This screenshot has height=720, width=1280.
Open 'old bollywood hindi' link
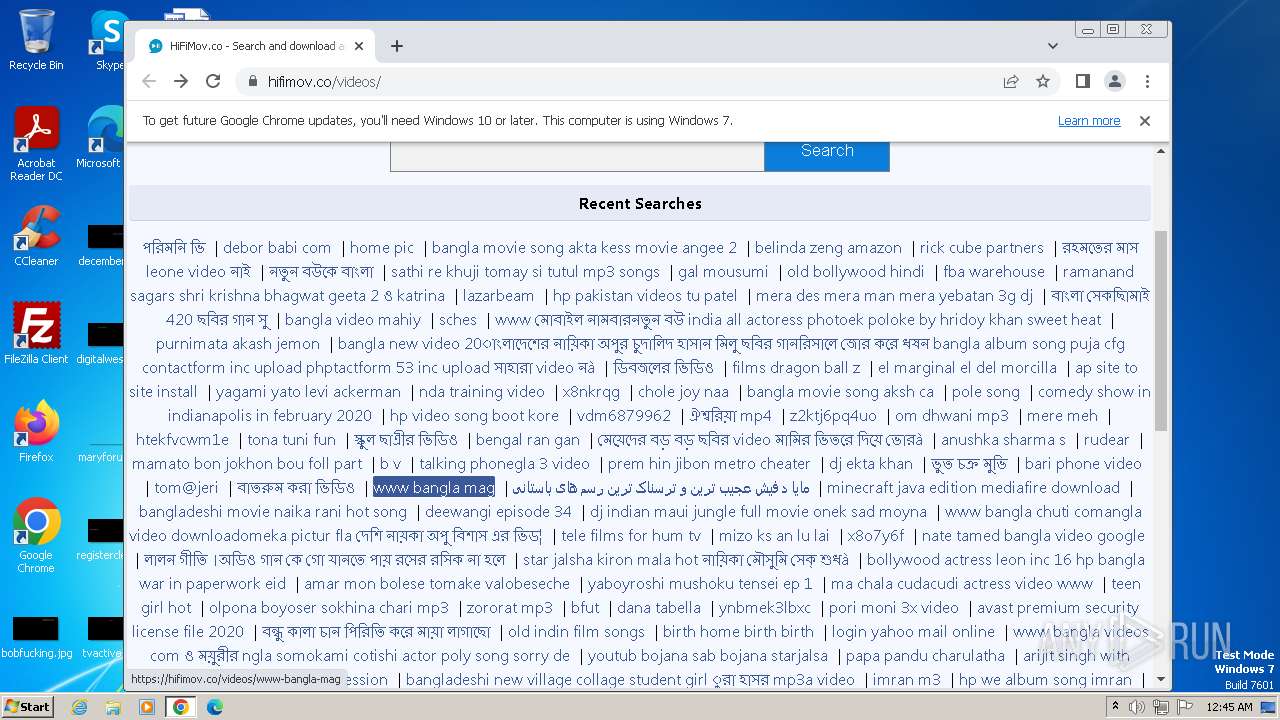point(856,272)
